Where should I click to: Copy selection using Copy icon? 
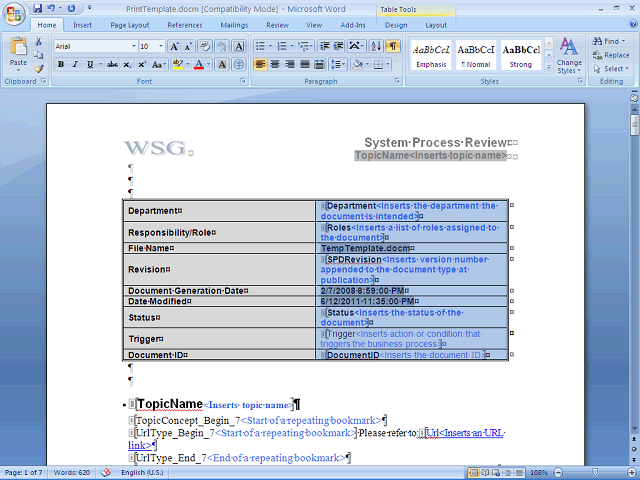39,55
